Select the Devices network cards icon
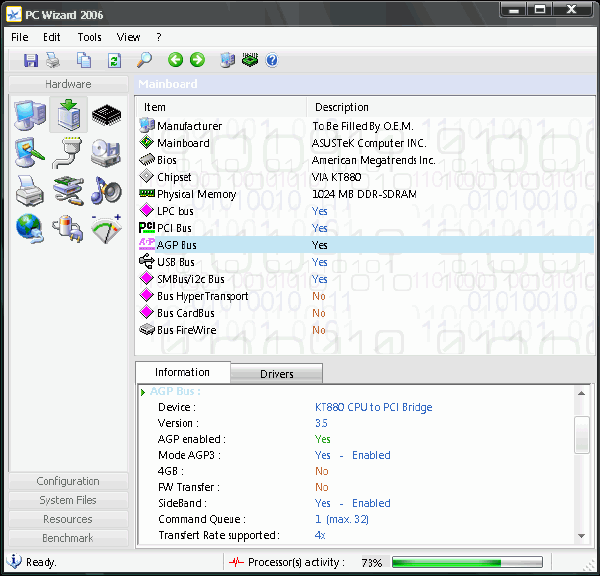The image size is (600, 576). pos(68,191)
